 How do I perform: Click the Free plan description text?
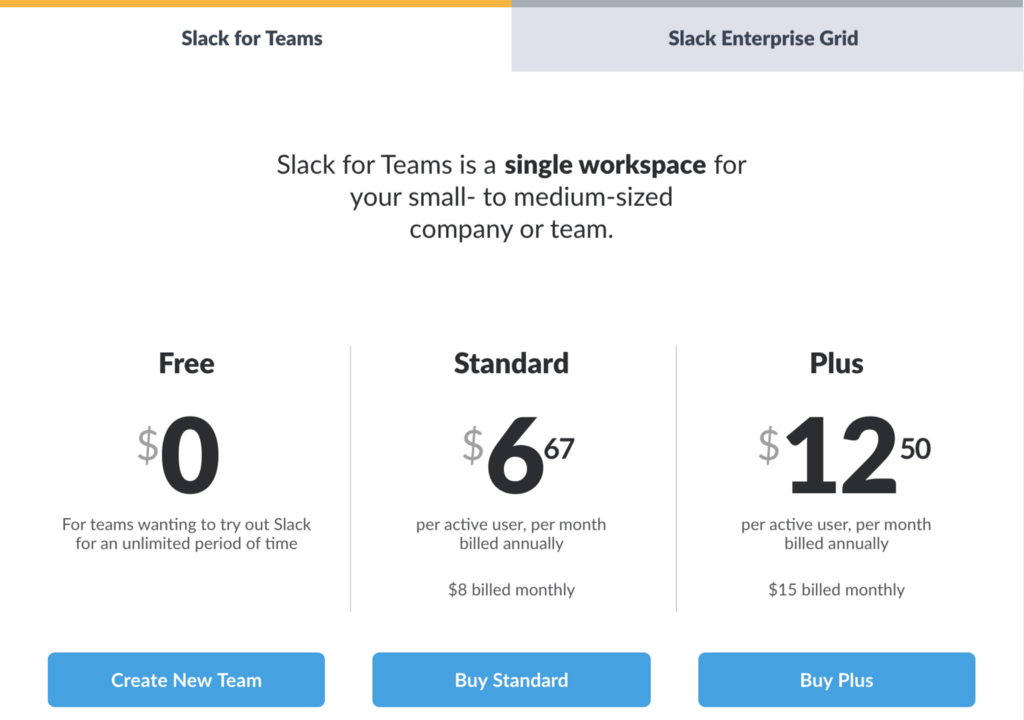[186, 533]
